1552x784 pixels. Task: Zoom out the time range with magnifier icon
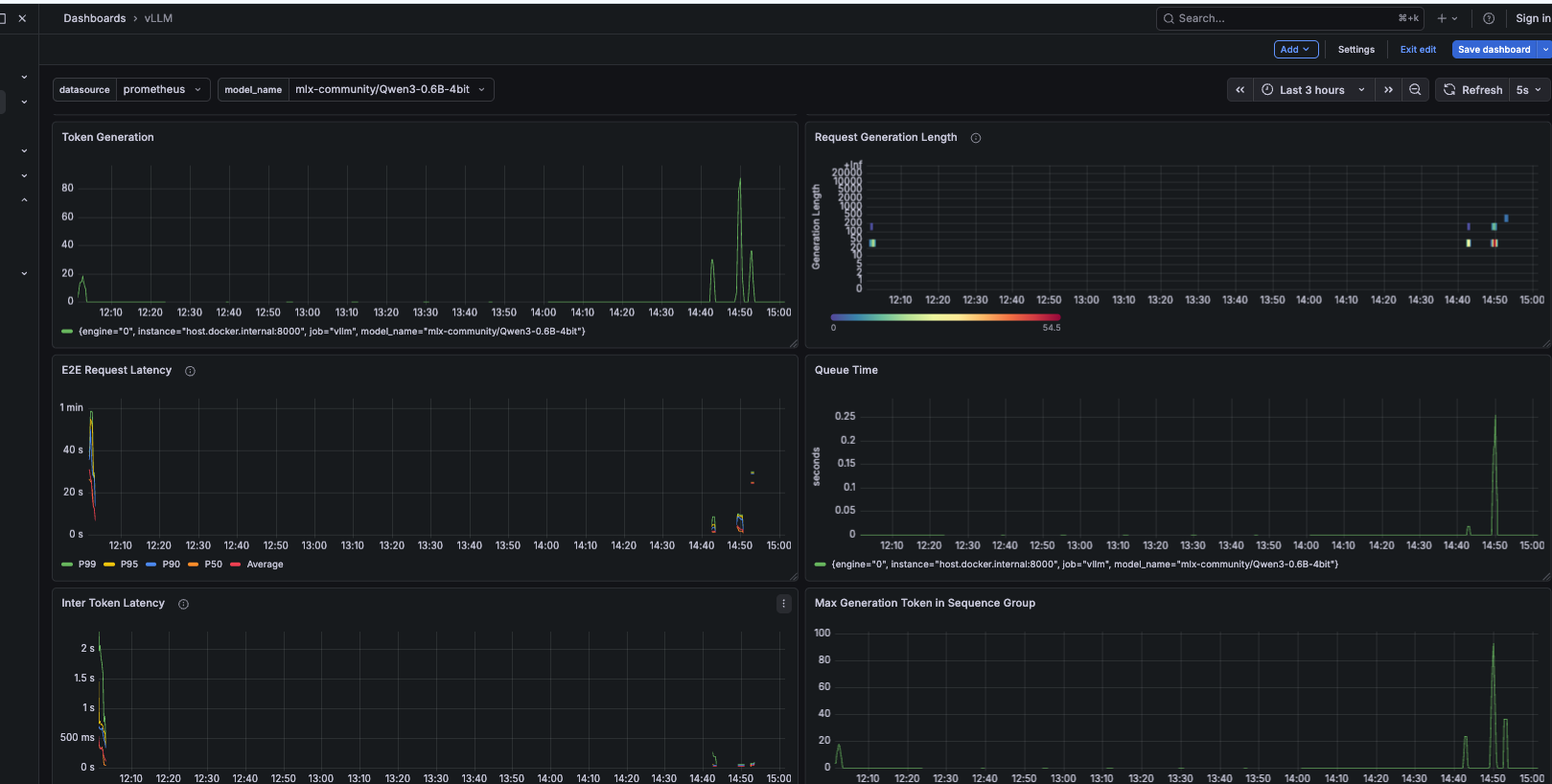[x=1415, y=90]
